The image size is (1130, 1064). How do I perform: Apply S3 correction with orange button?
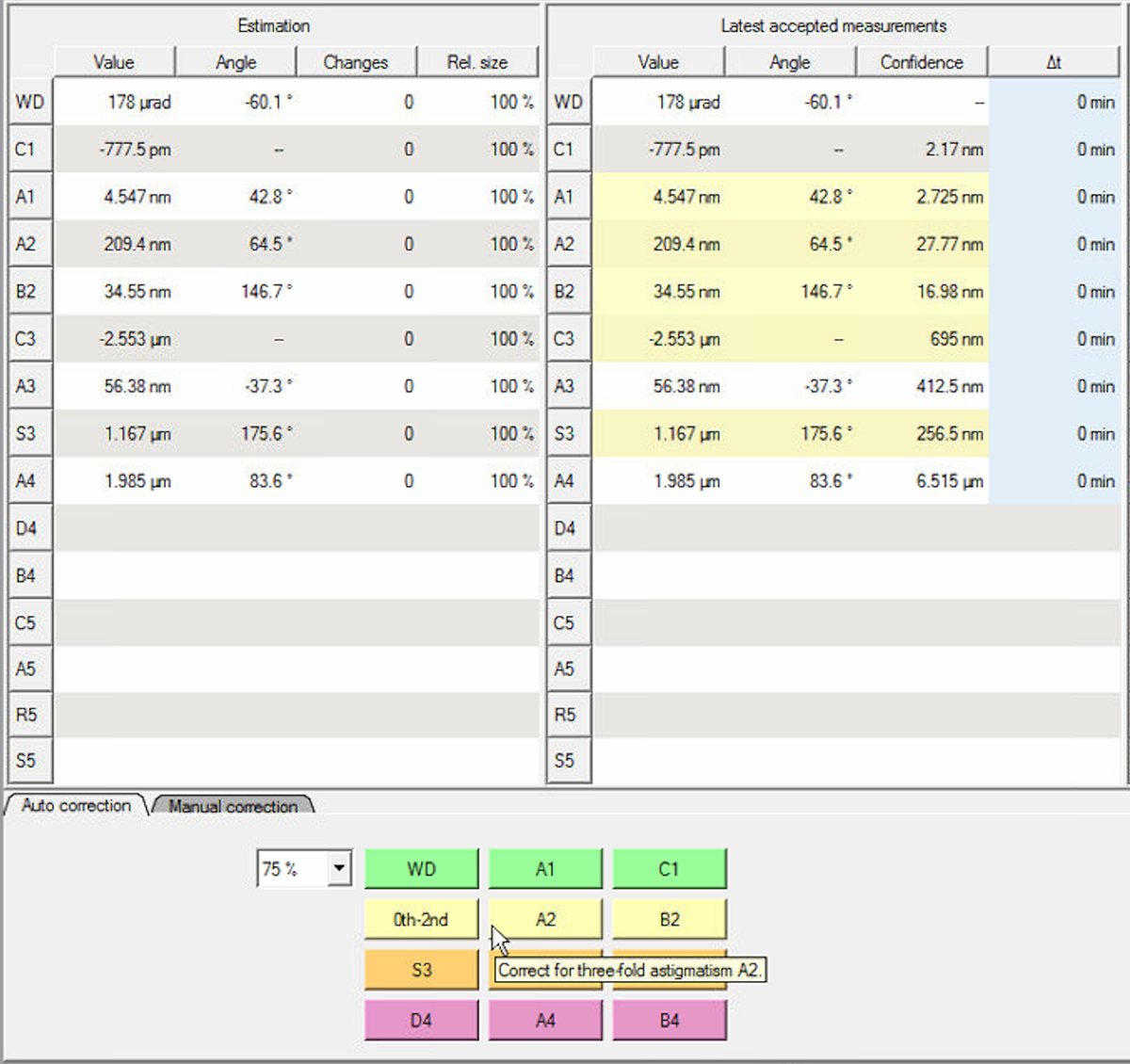[x=421, y=969]
